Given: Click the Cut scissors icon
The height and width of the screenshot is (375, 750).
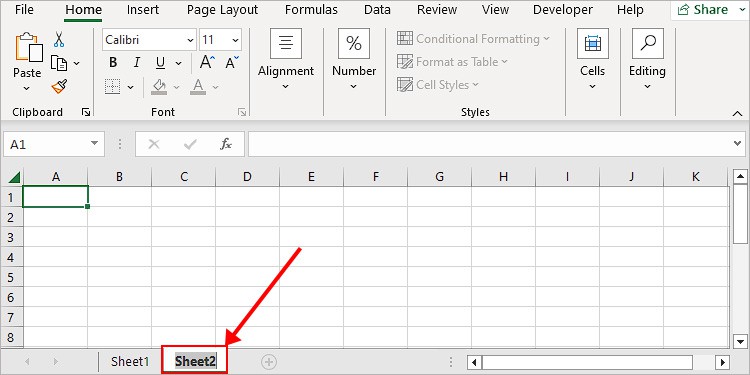Looking at the screenshot, I should tap(59, 39).
